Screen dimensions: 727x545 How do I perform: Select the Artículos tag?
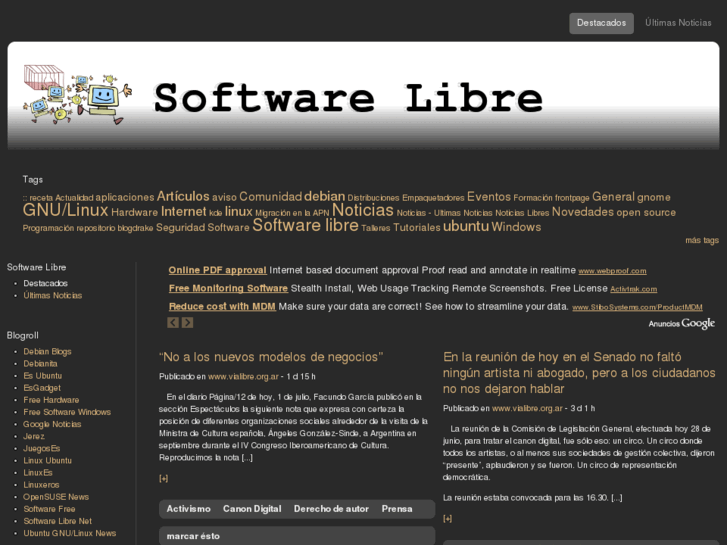click(183, 196)
